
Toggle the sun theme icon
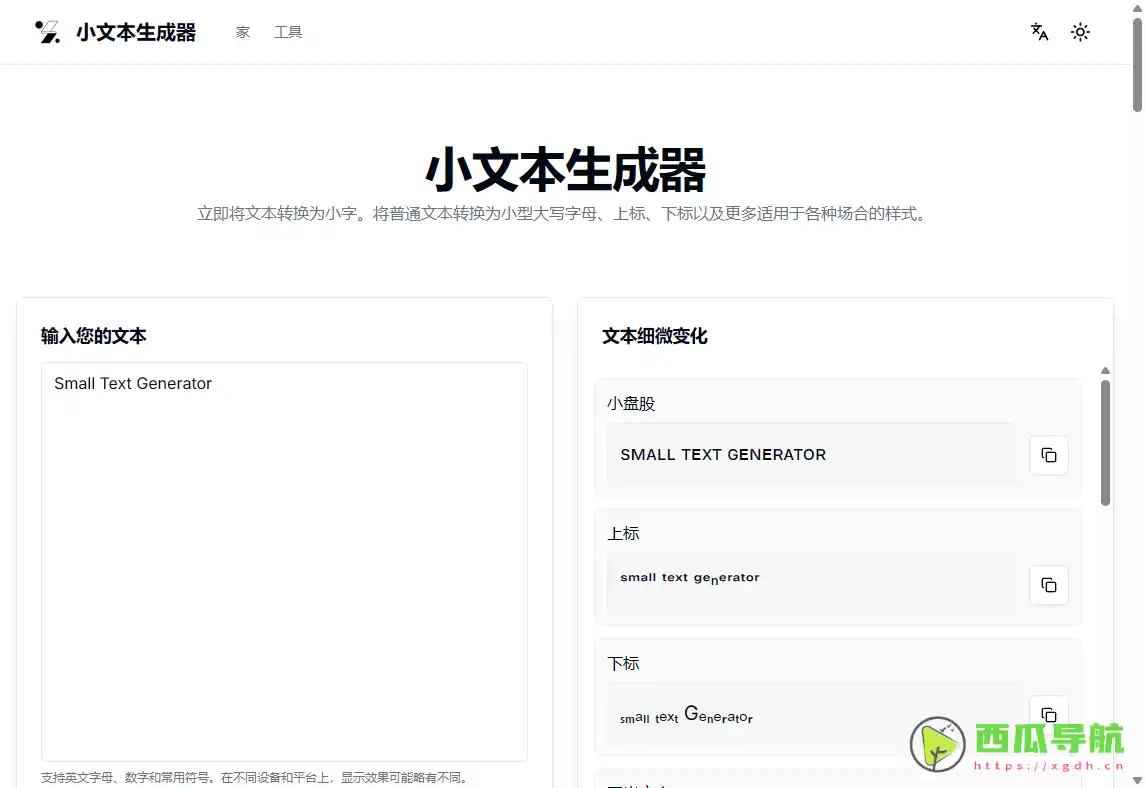(1080, 32)
